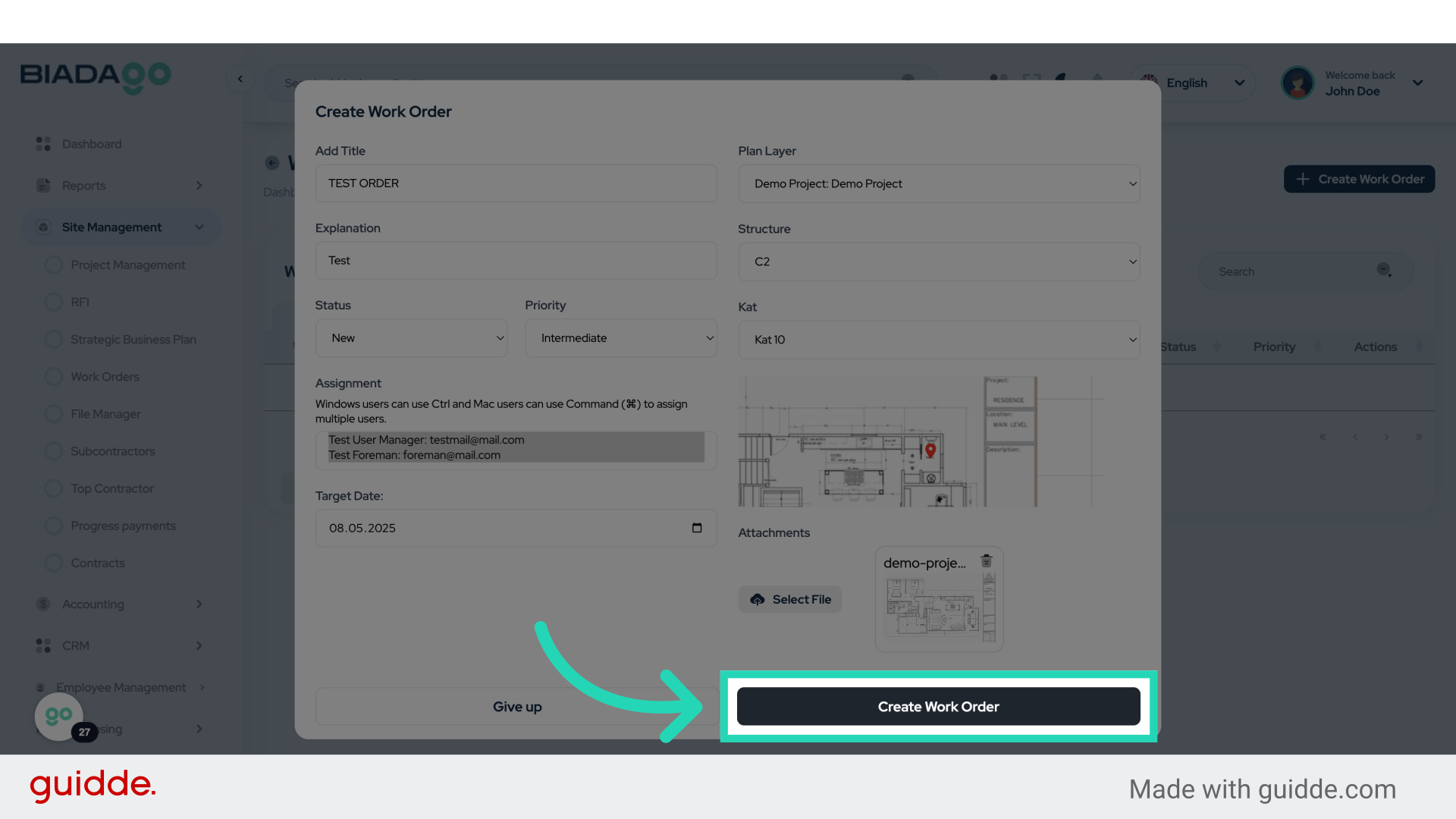Open the CRM section icon
This screenshot has height=819, width=1456.
(x=42, y=645)
